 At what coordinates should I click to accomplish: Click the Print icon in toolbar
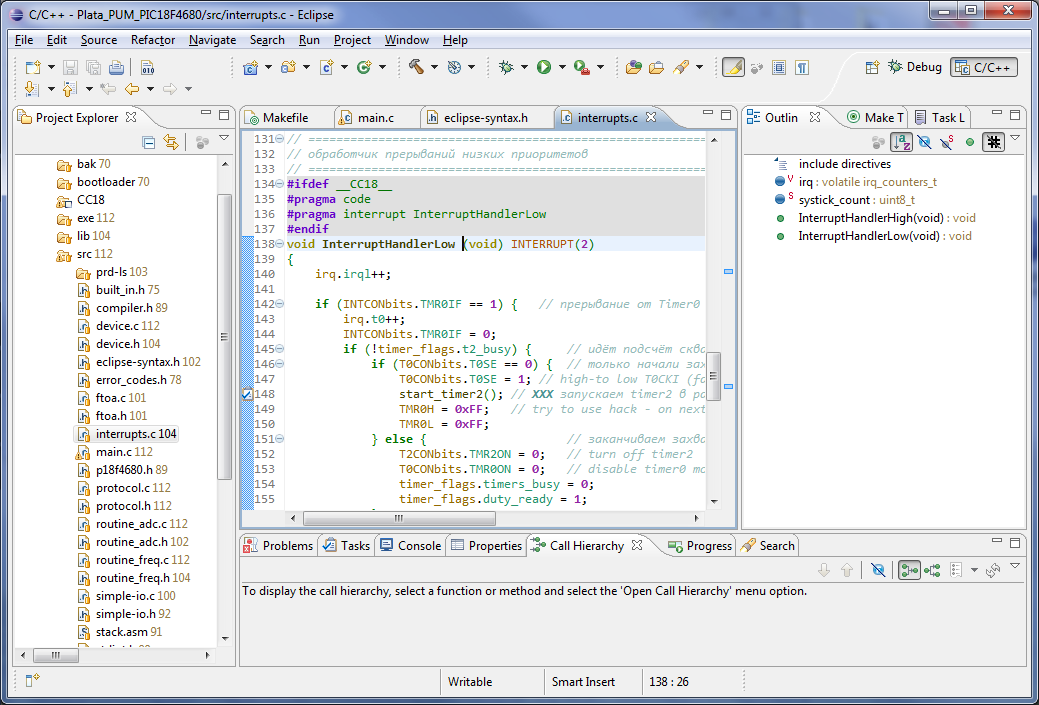(x=116, y=68)
